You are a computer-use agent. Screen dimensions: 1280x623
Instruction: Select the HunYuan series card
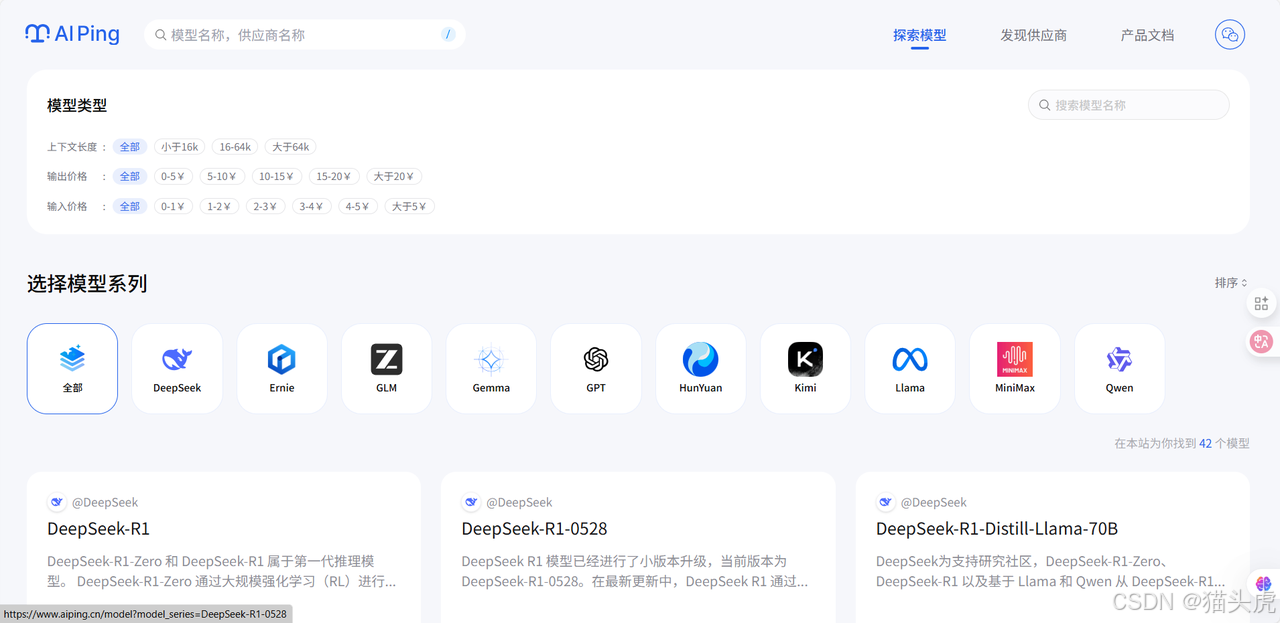701,368
